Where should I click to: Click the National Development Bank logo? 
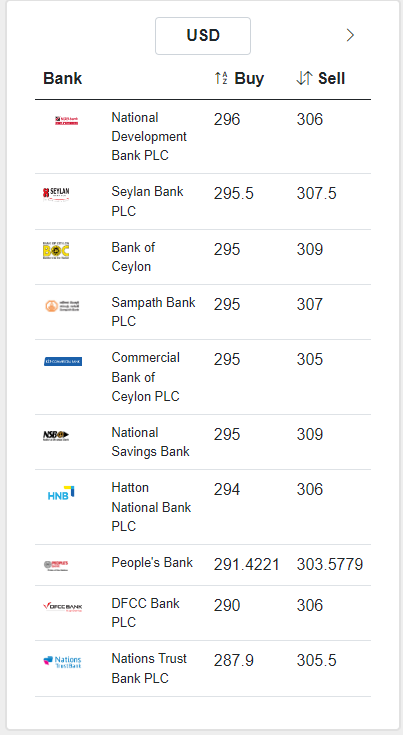[x=67, y=120]
